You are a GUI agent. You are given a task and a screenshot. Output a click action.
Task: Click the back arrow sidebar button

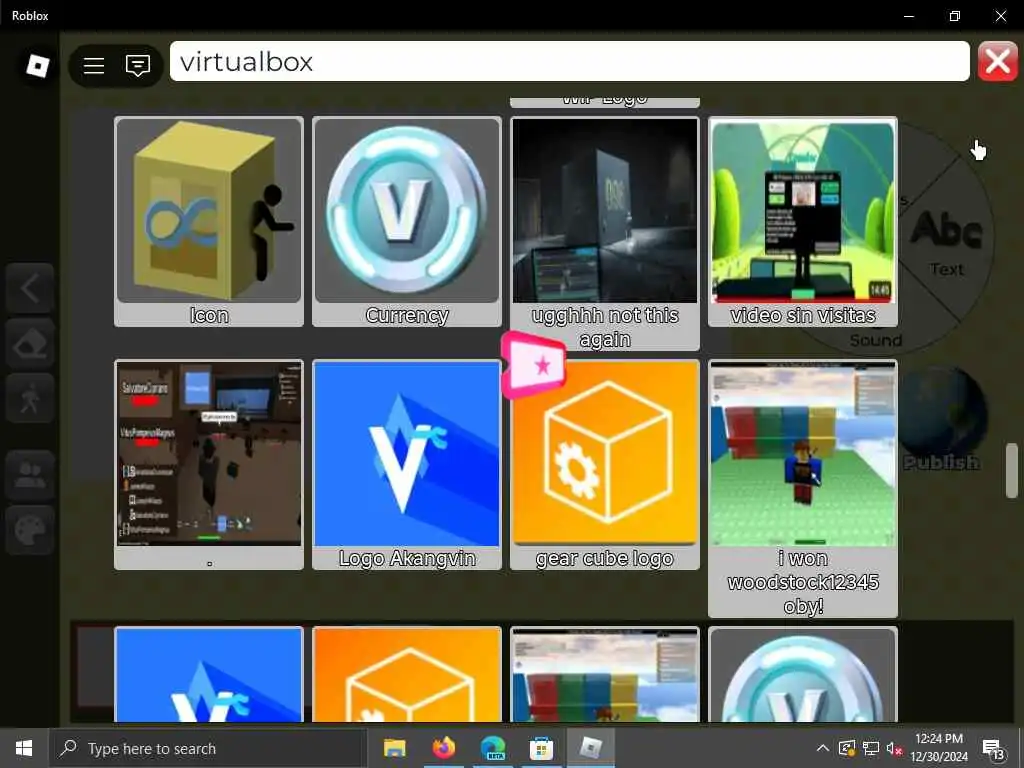[x=29, y=288]
